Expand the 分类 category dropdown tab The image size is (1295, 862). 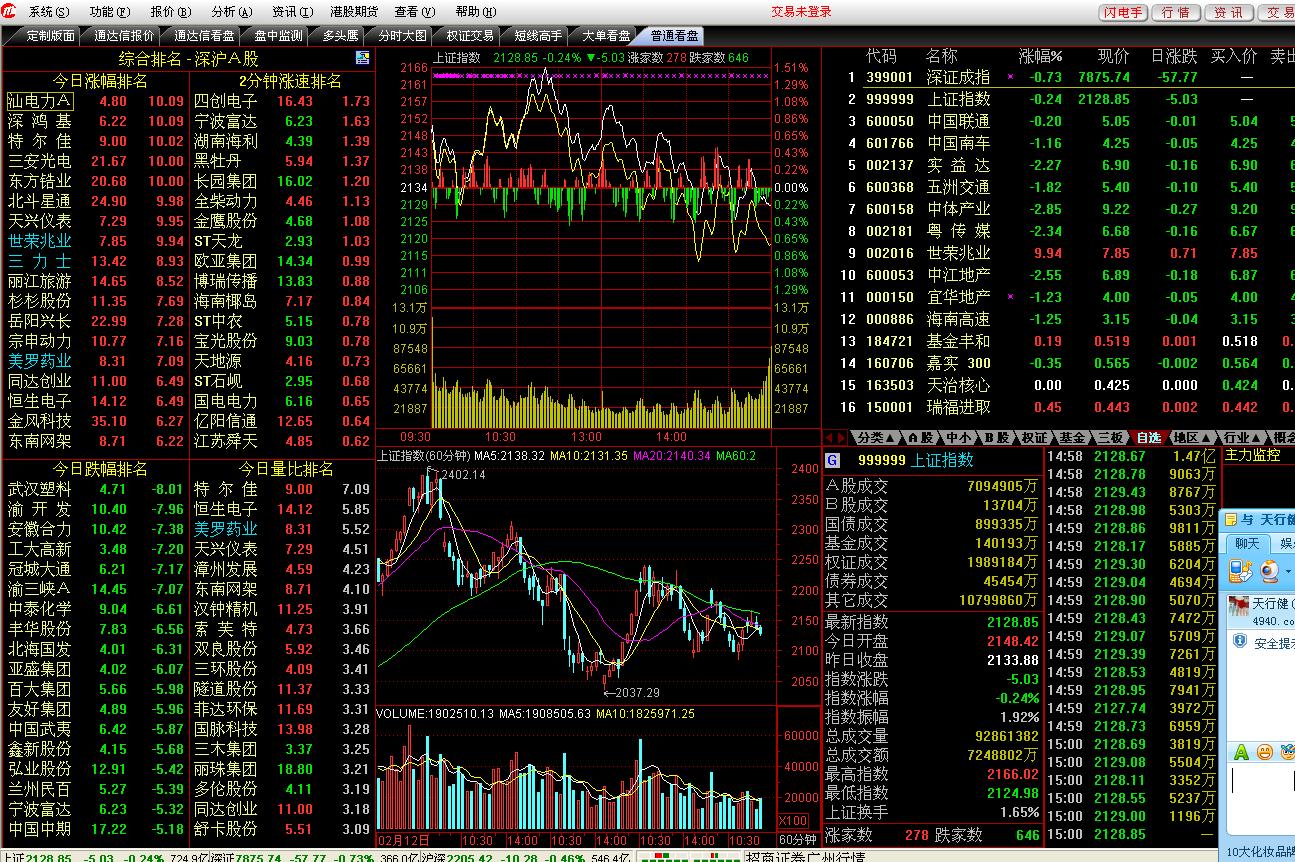tap(875, 438)
